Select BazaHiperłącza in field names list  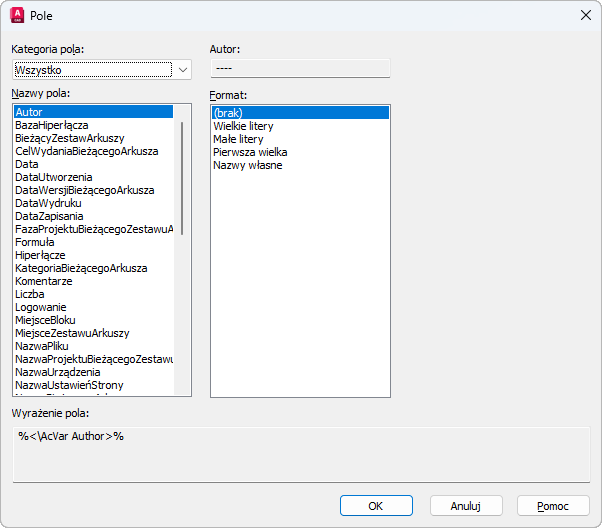(52, 125)
